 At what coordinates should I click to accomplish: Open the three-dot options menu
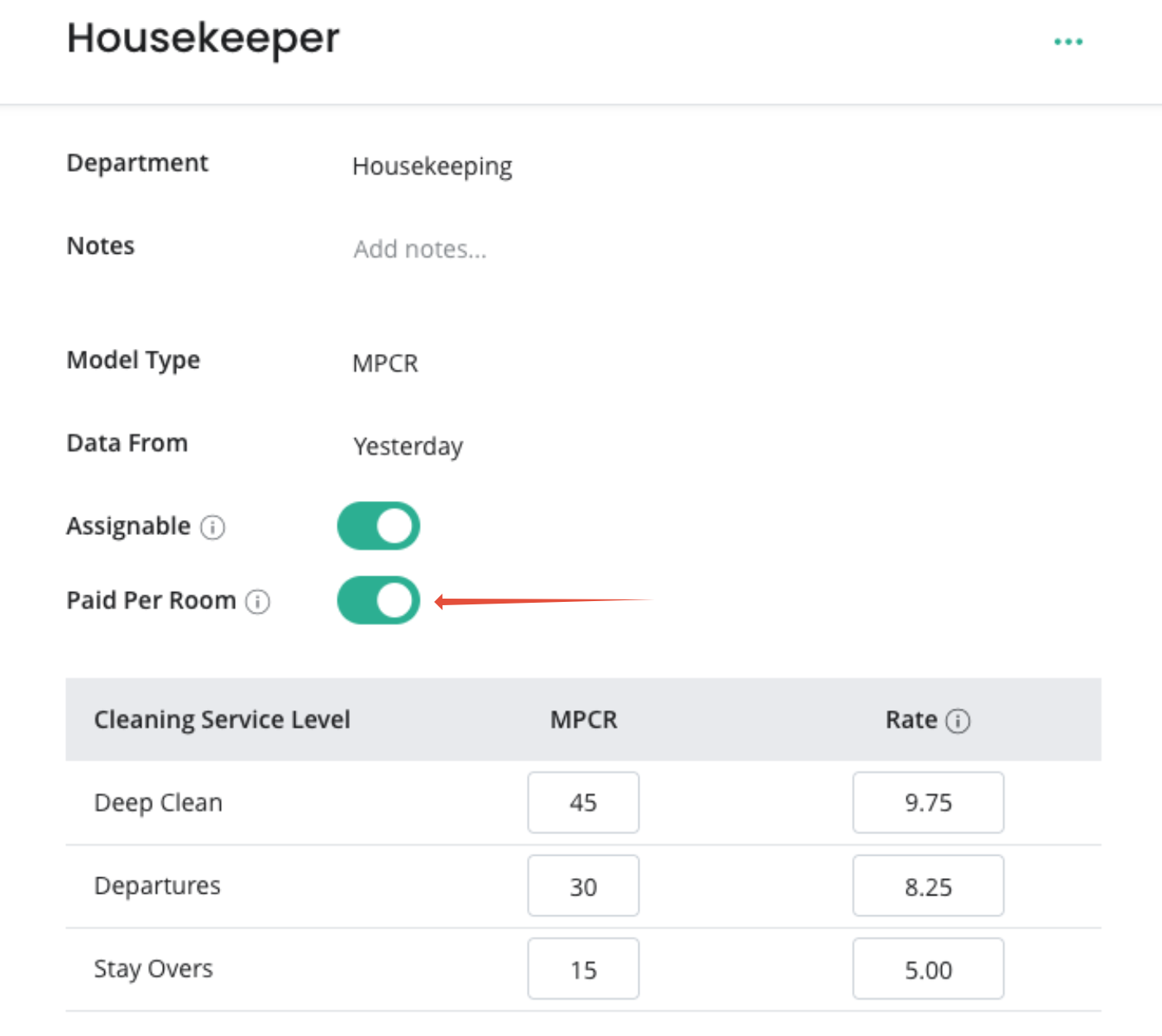(1068, 41)
